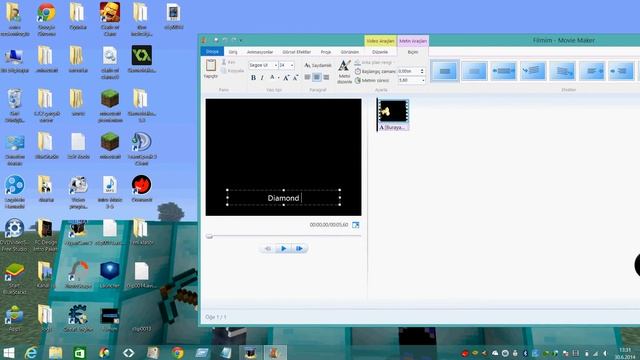Open the Saydamlık transparency control
The image size is (640, 360).
[x=318, y=65]
